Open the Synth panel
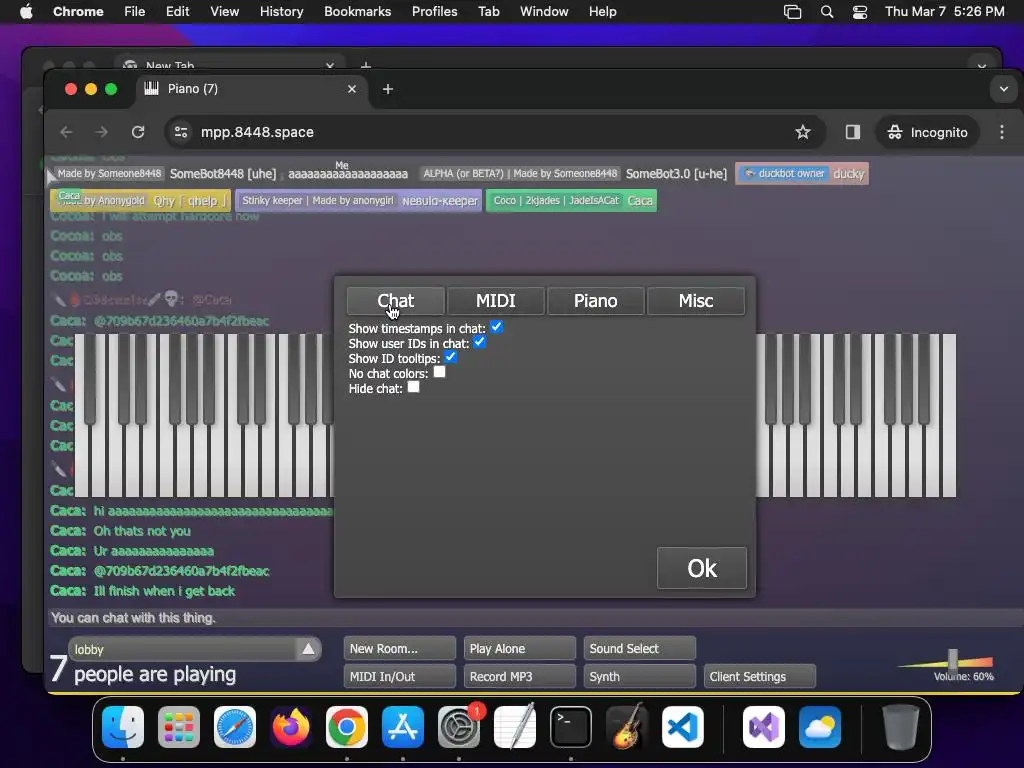 click(640, 677)
